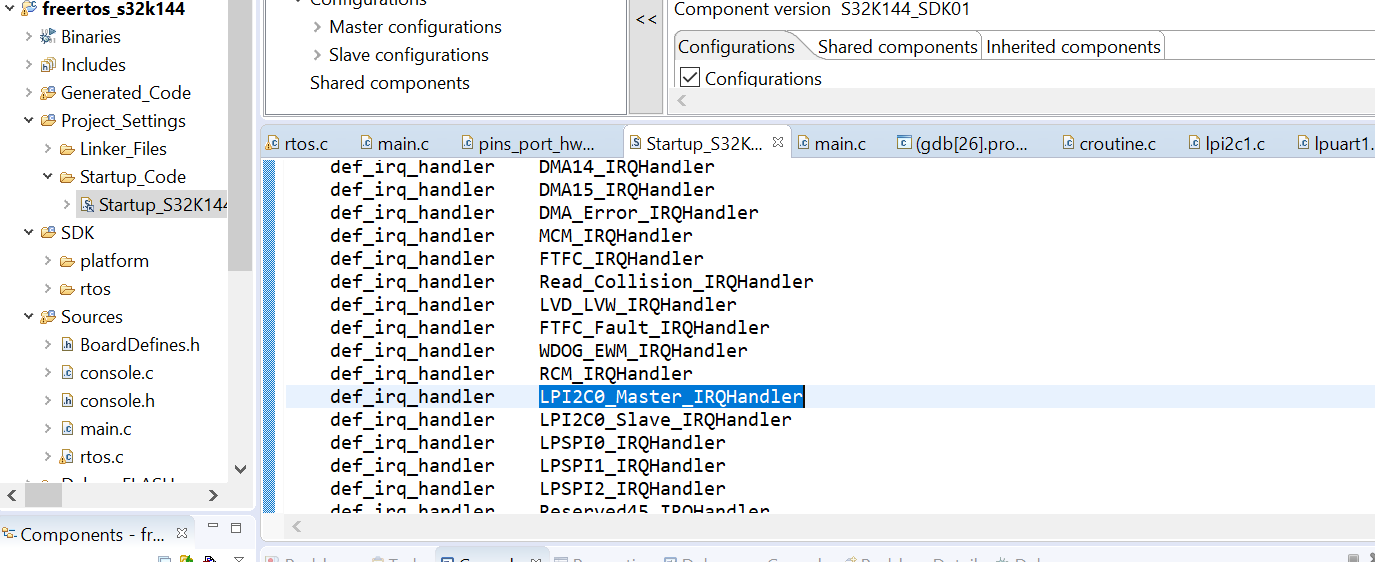Select the BoardDefines.h header file icon
The width and height of the screenshot is (1375, 562).
tap(67, 345)
